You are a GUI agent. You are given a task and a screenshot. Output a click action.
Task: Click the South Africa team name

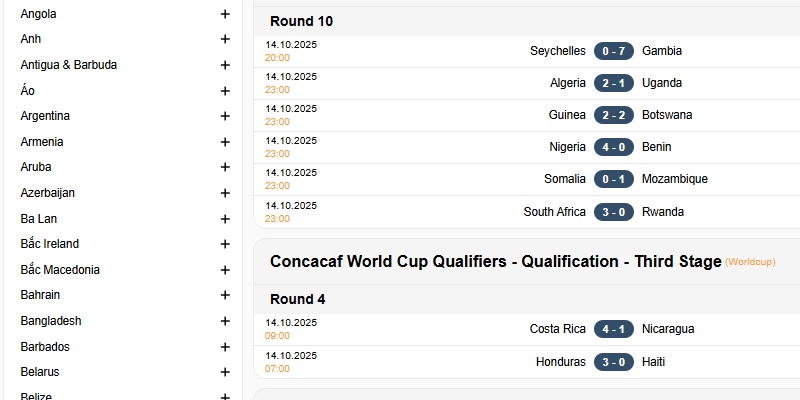tap(554, 212)
